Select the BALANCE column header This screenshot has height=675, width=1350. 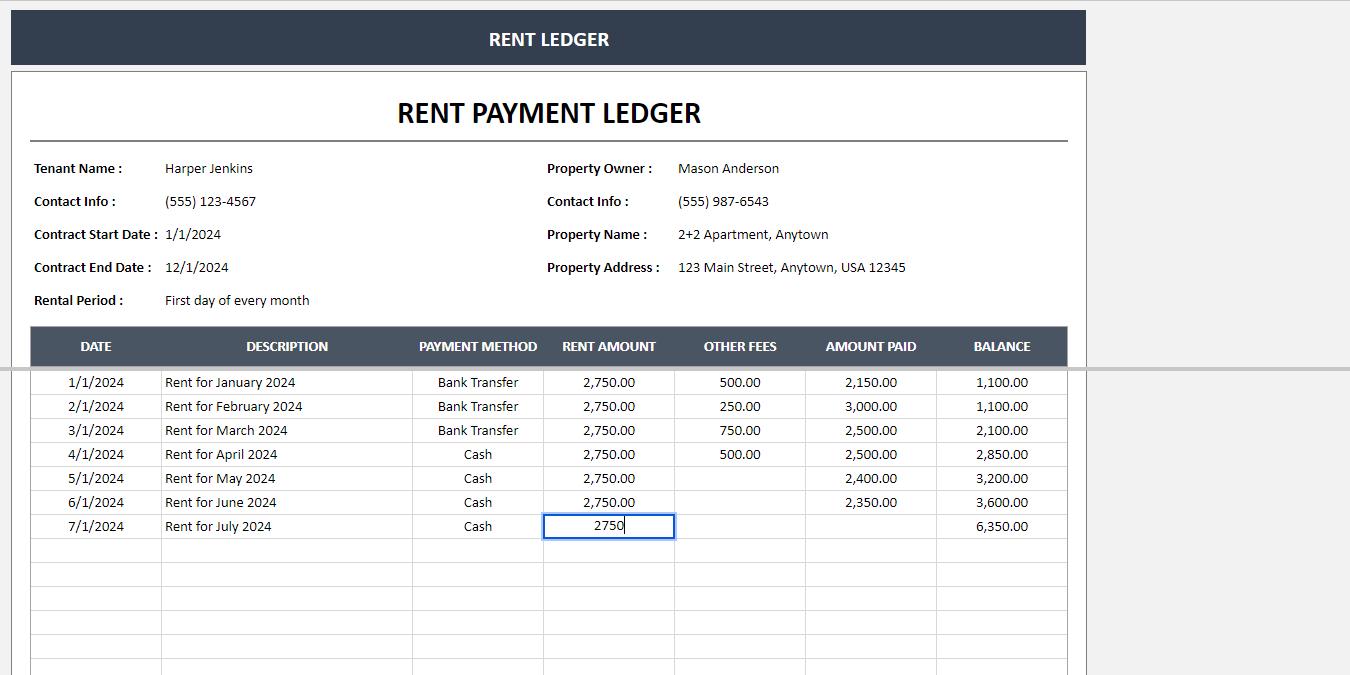(x=1002, y=346)
